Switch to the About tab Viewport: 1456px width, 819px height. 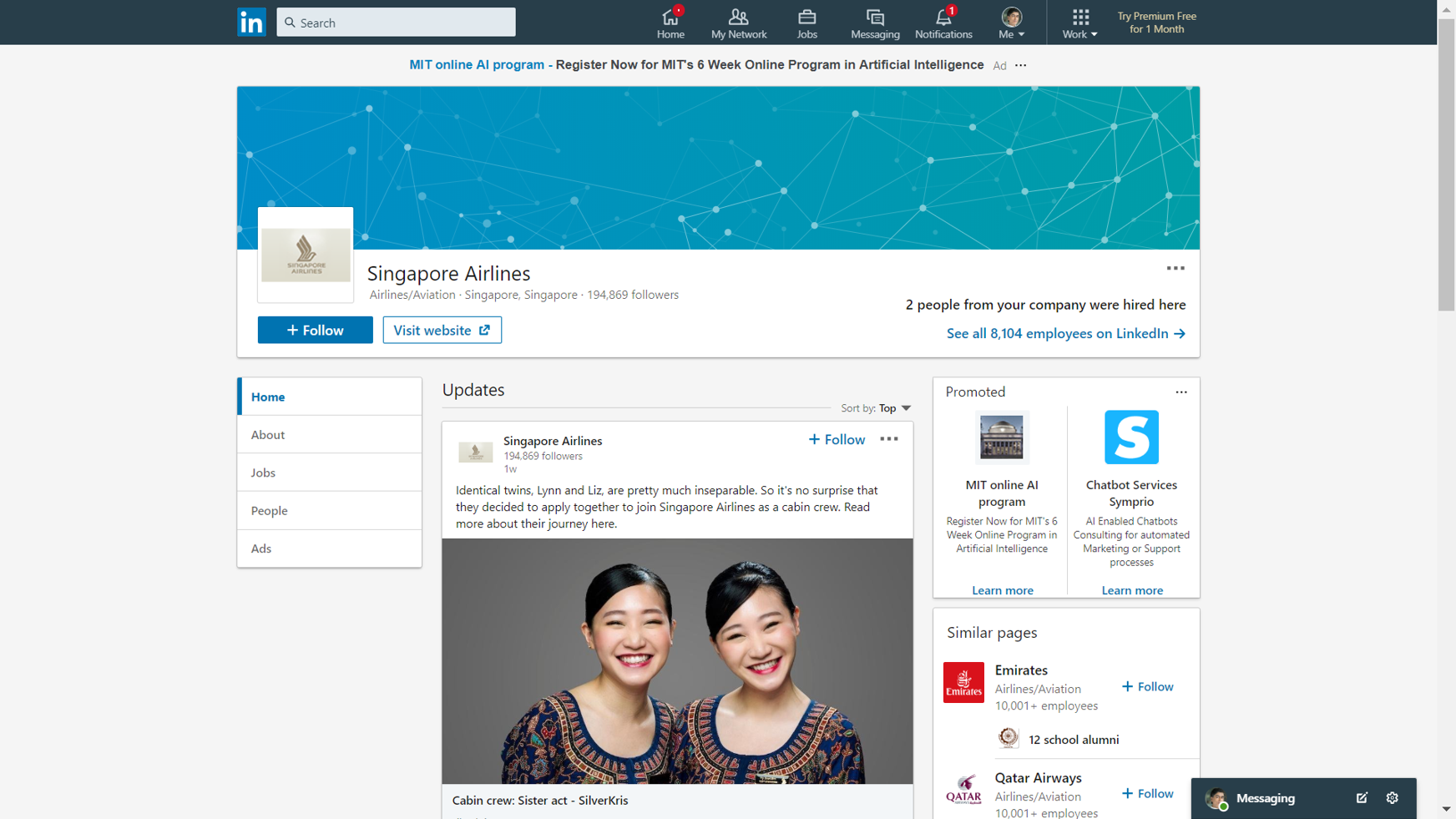[x=330, y=434]
